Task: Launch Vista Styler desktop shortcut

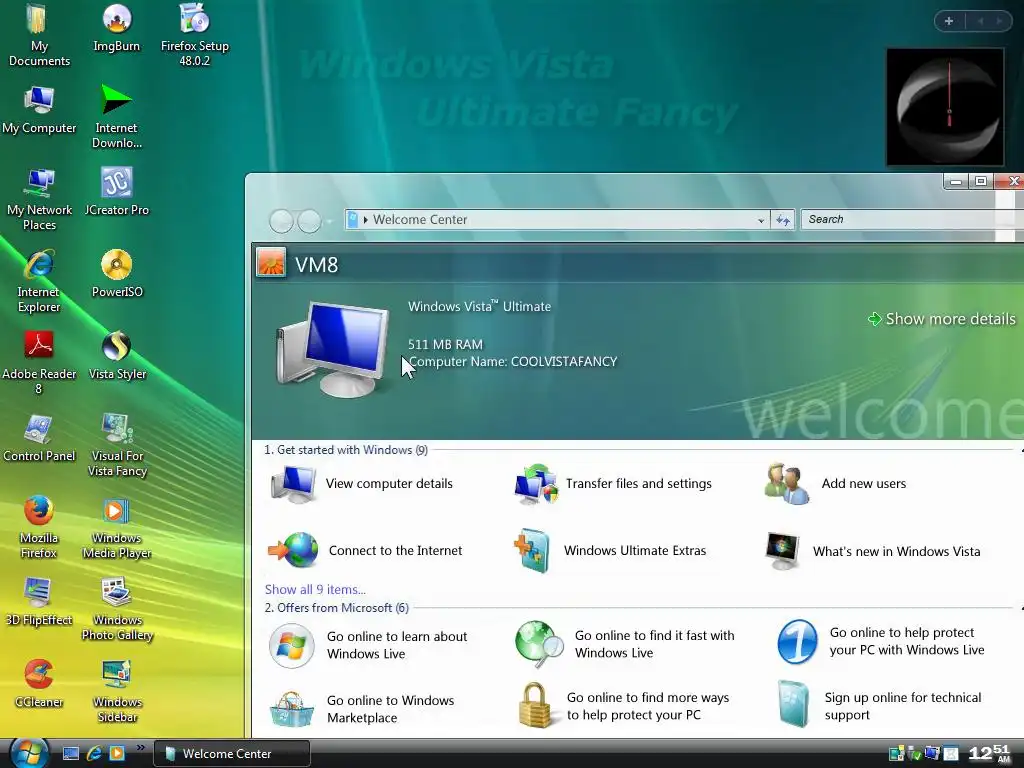Action: click(x=116, y=356)
